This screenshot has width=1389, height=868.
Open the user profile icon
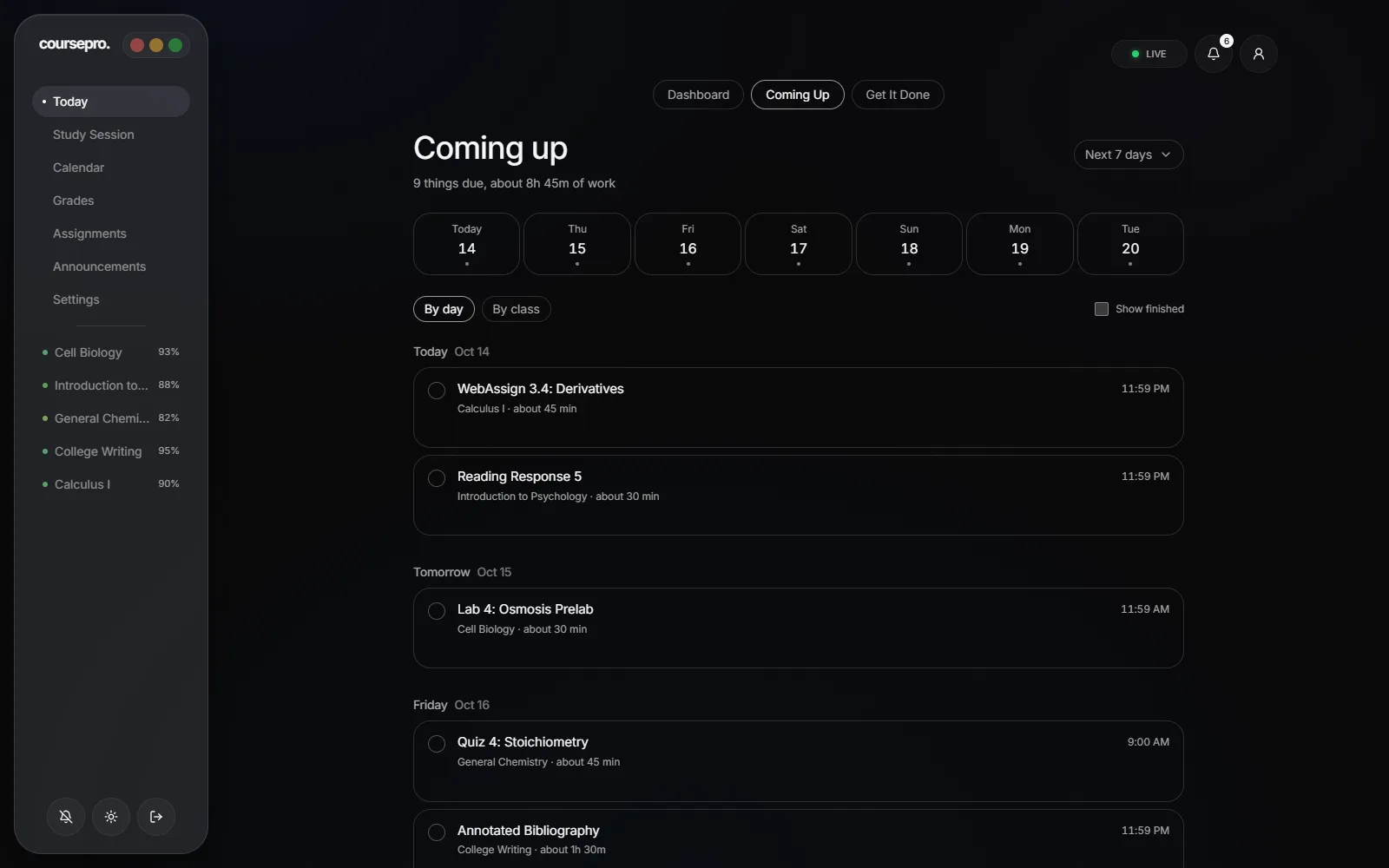pyautogui.click(x=1258, y=54)
